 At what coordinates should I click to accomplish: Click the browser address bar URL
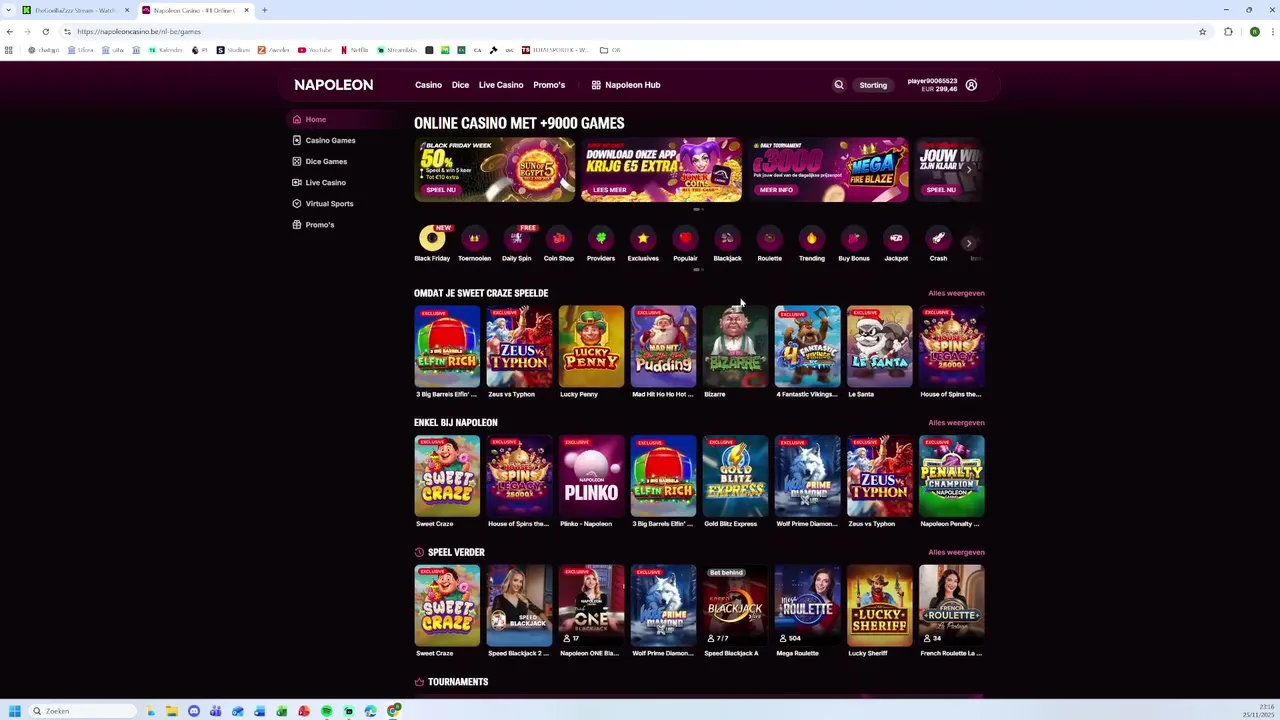(139, 32)
